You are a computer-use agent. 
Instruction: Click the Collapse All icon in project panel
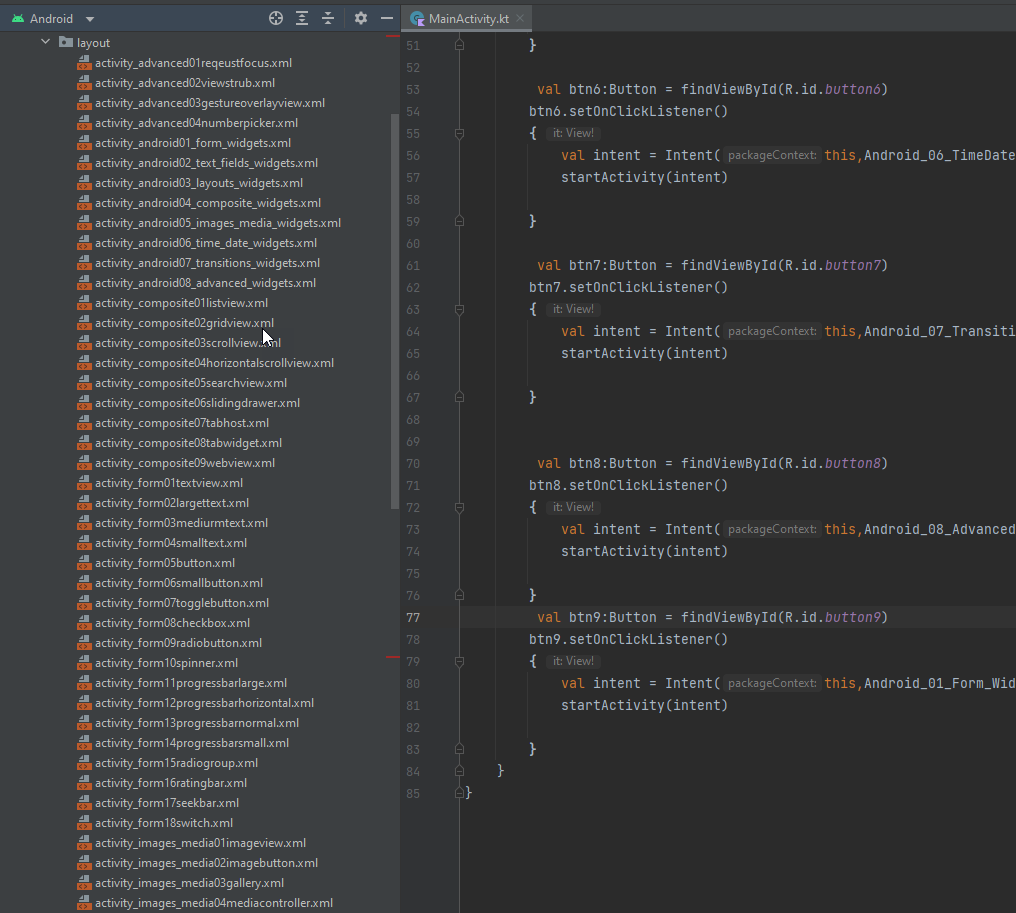[x=328, y=18]
